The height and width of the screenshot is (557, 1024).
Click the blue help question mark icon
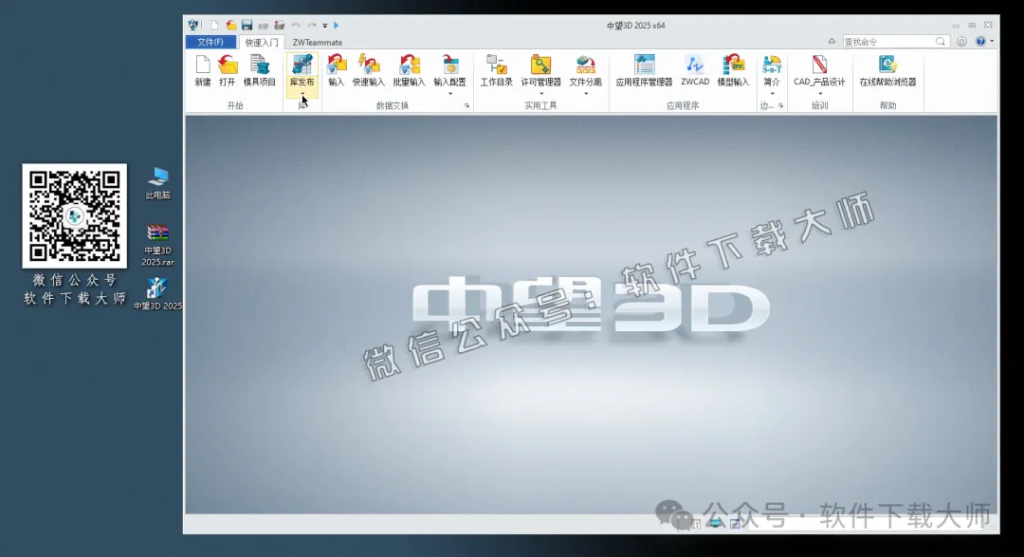980,41
